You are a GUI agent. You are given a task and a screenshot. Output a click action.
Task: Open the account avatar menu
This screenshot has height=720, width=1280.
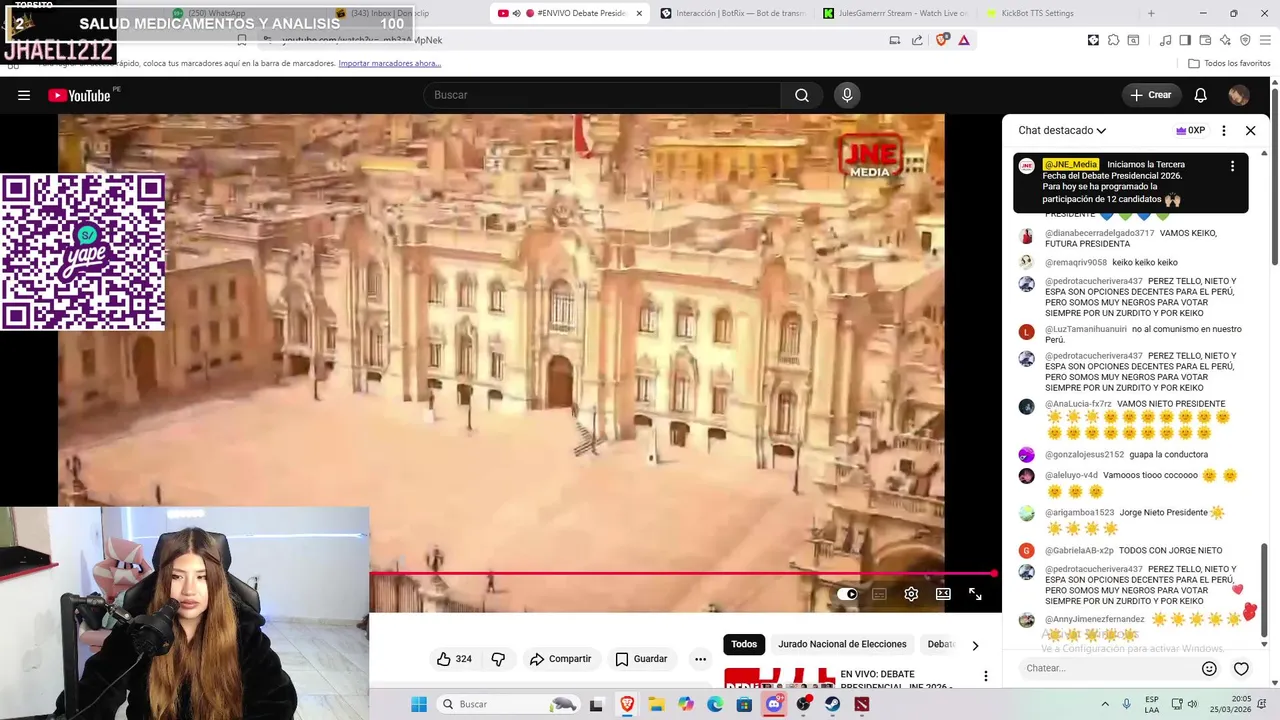(1239, 95)
